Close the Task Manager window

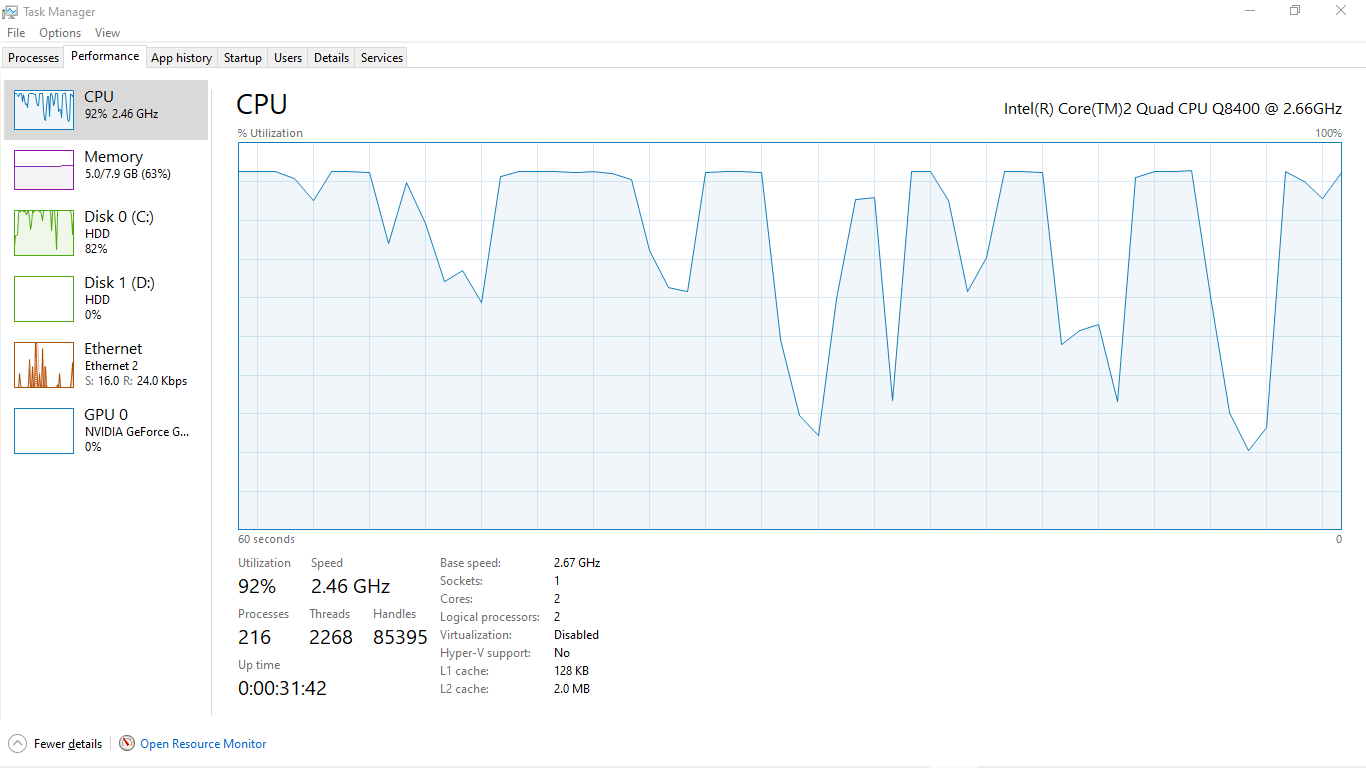pos(1341,11)
